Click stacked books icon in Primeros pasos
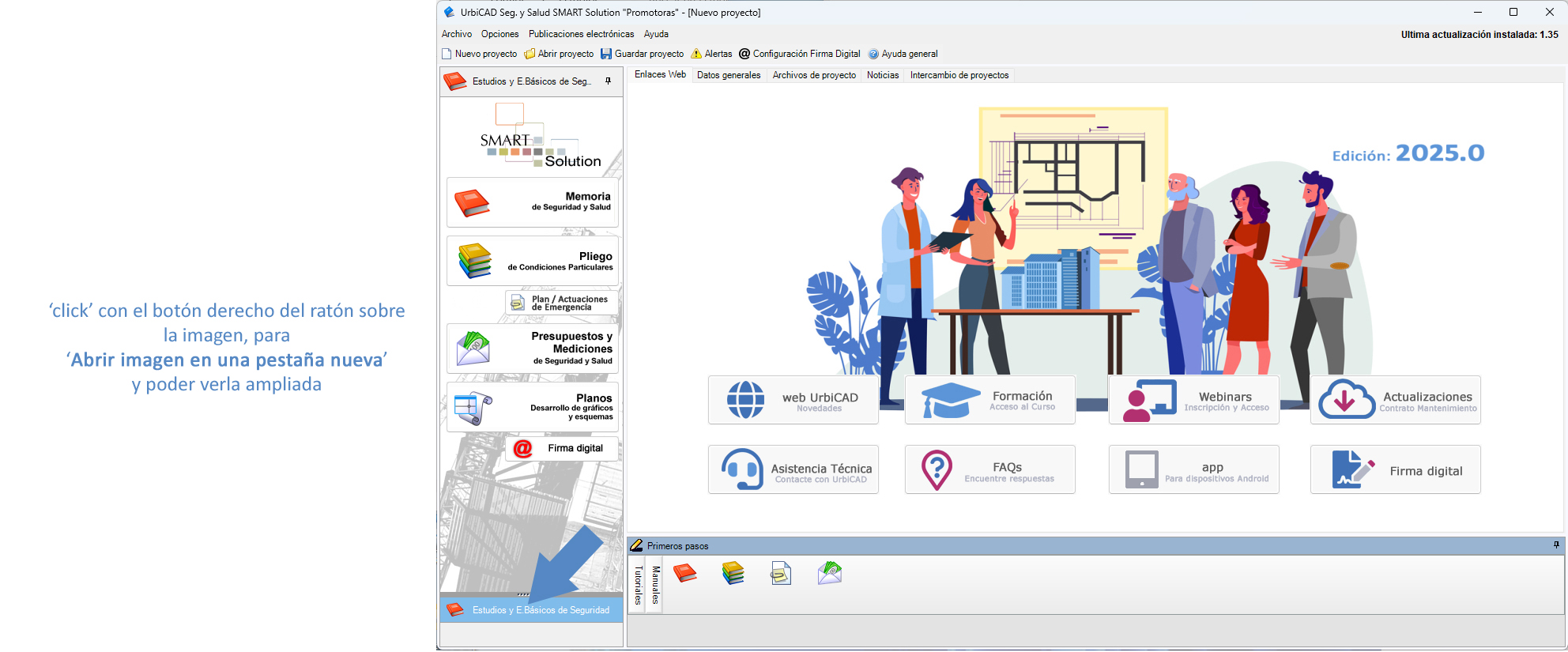Viewport: 1568px width, 652px height. click(733, 573)
